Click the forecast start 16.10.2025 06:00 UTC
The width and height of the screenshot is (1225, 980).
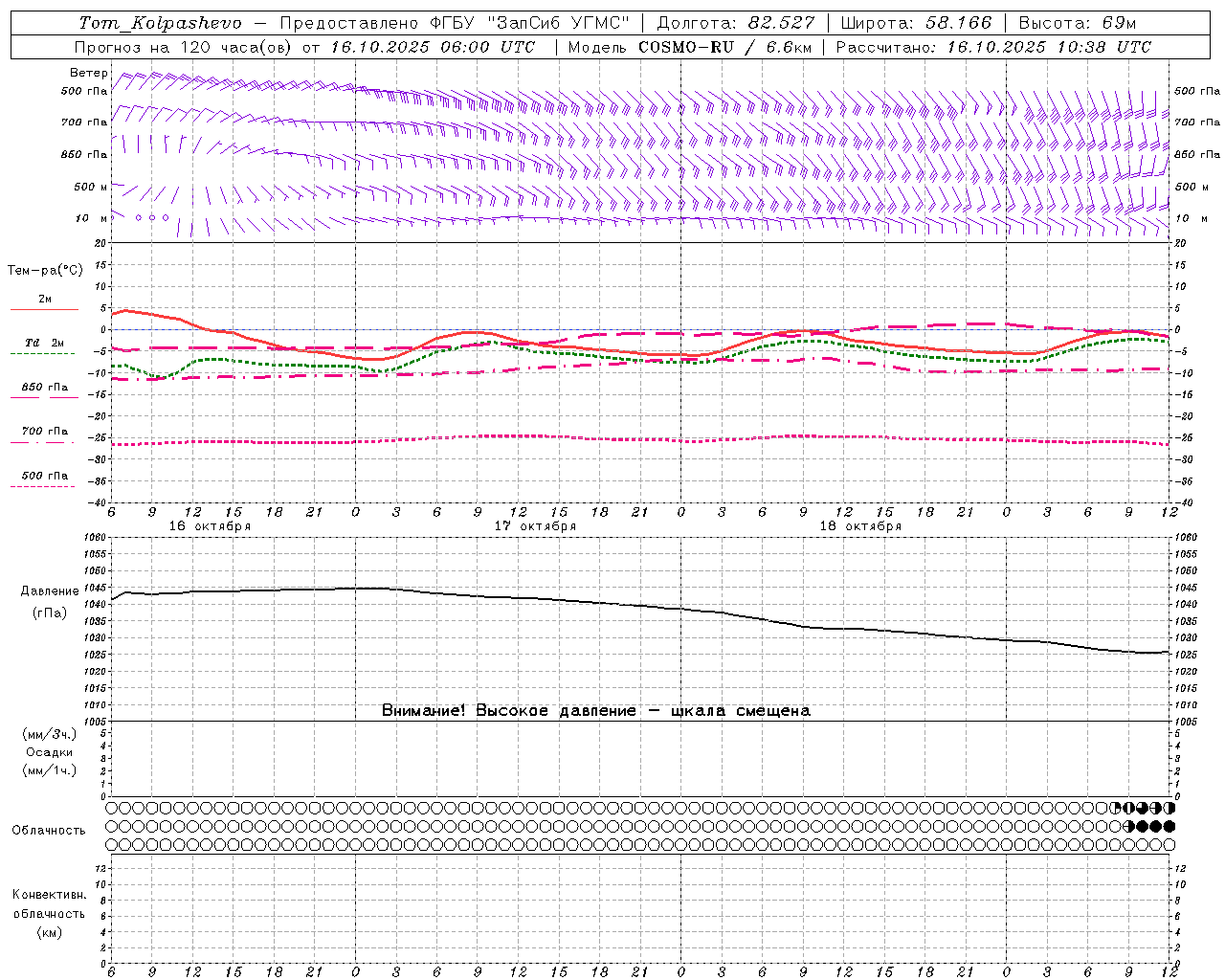coord(433,47)
